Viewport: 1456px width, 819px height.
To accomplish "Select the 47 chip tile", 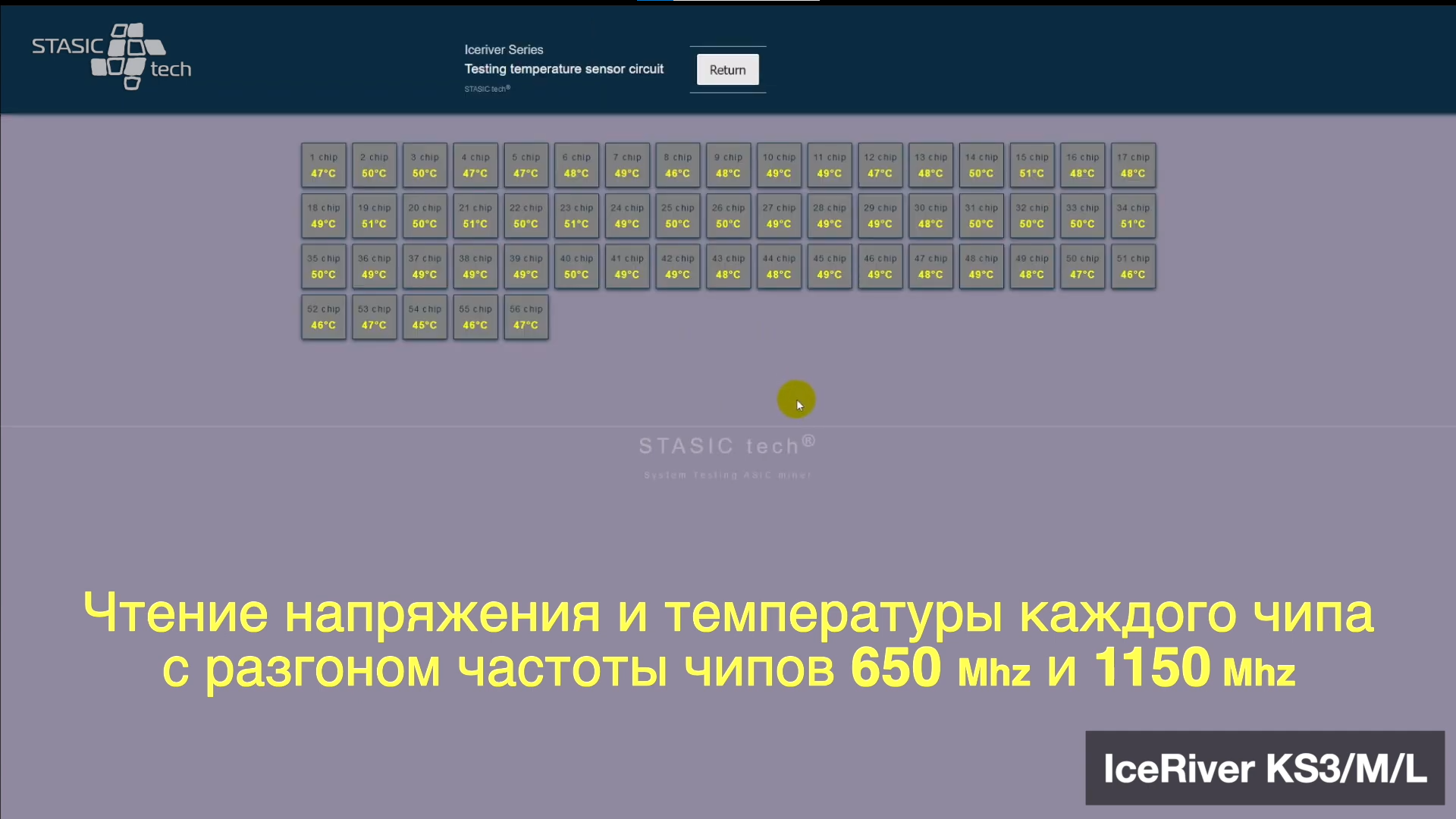I will 930,266.
